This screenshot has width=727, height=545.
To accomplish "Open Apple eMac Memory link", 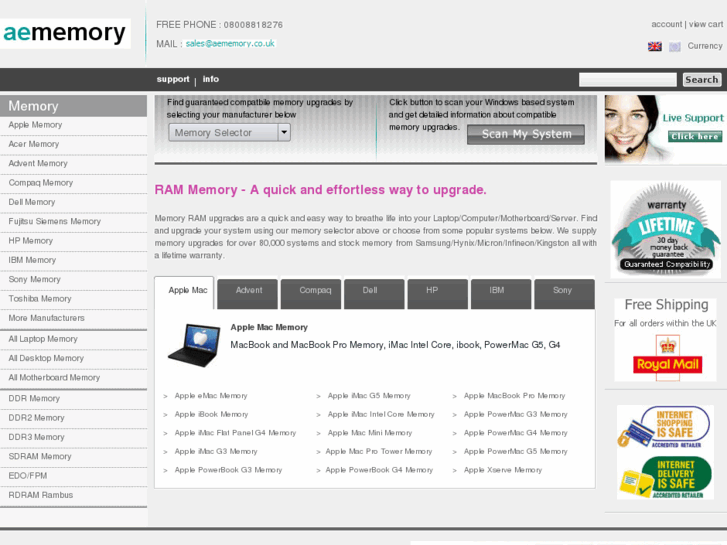I will click(211, 396).
